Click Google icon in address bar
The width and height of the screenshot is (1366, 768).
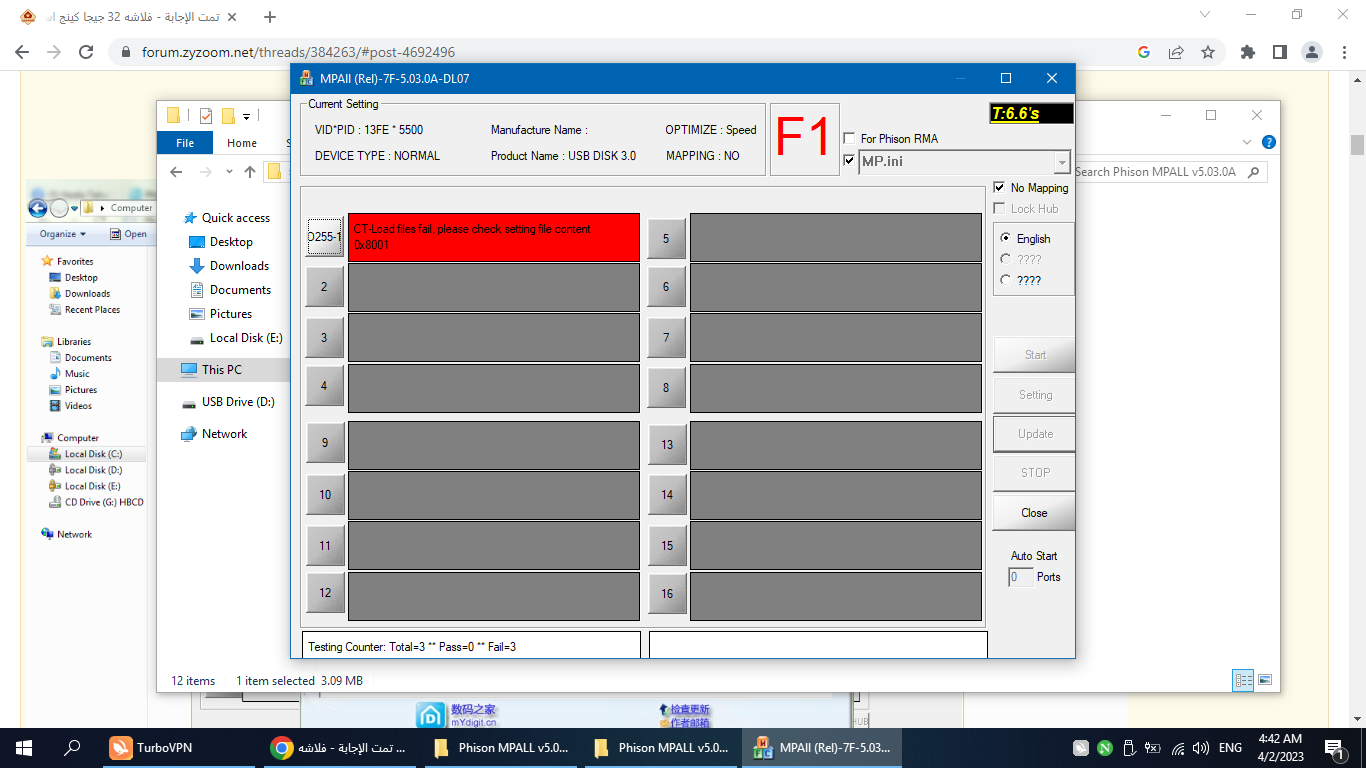1144,52
